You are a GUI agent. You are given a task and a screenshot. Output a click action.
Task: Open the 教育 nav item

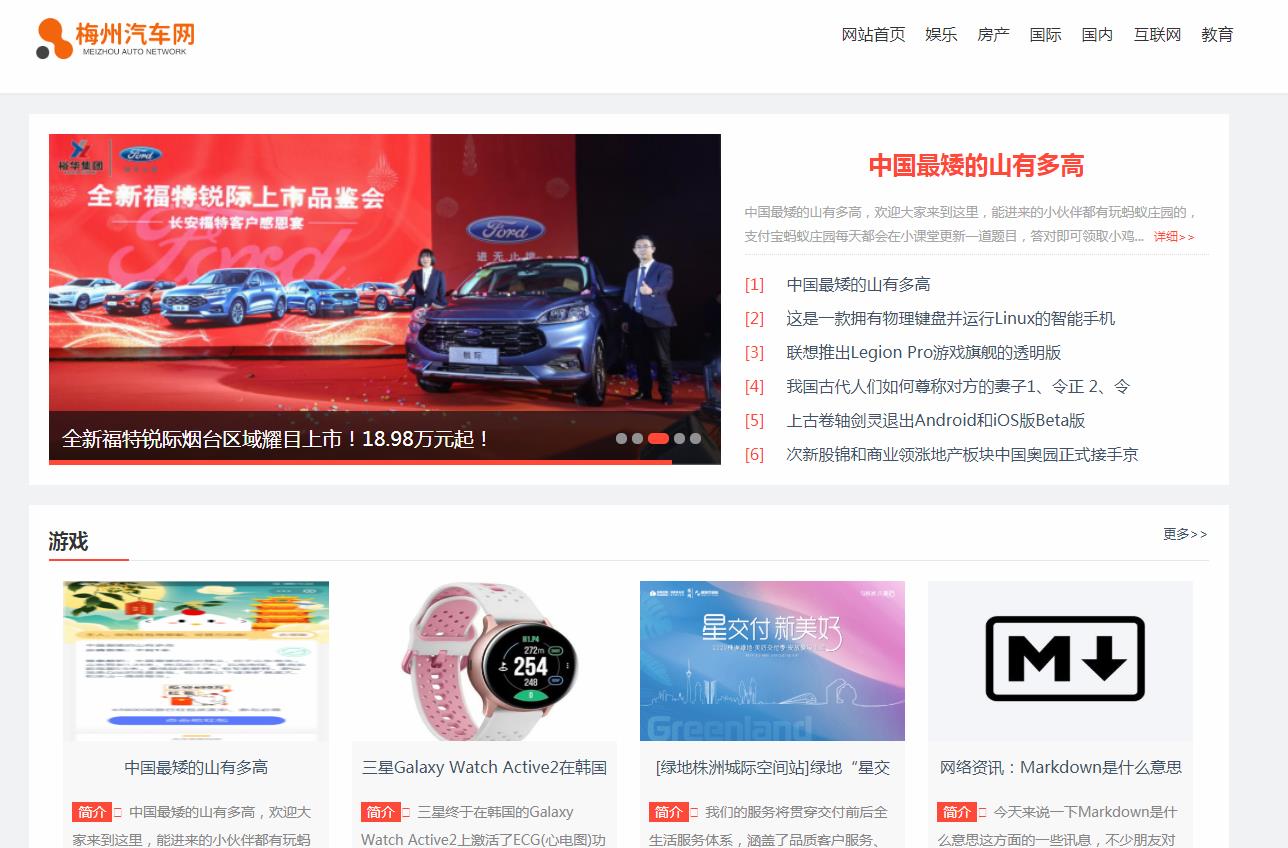point(1217,35)
